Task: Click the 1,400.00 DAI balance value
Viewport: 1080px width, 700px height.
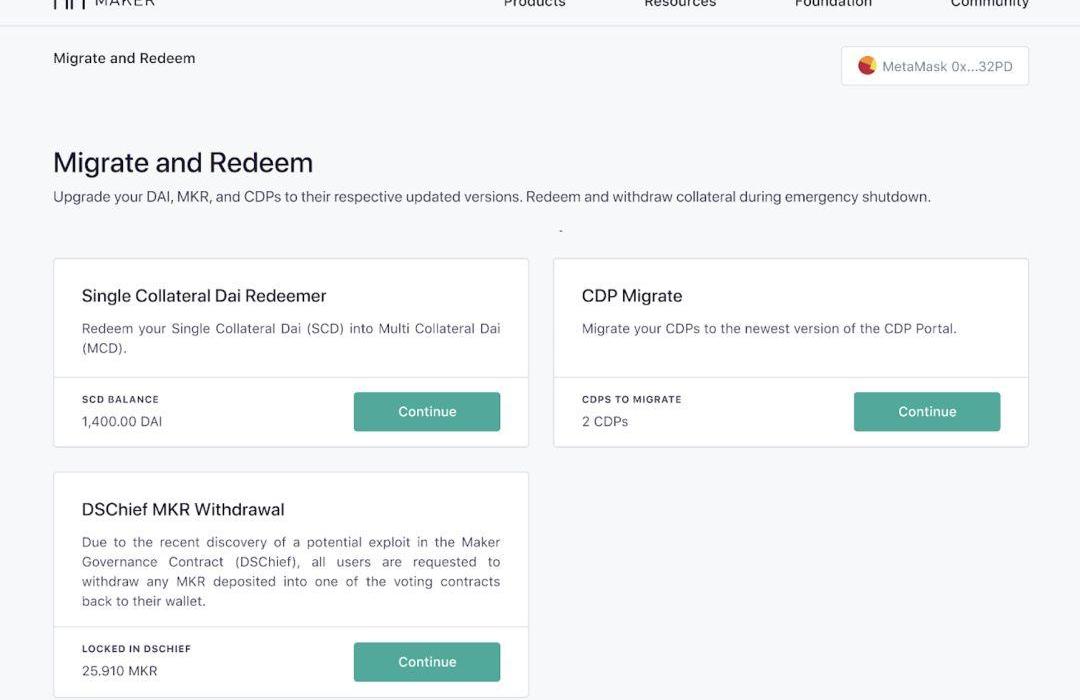Action: 122,422
